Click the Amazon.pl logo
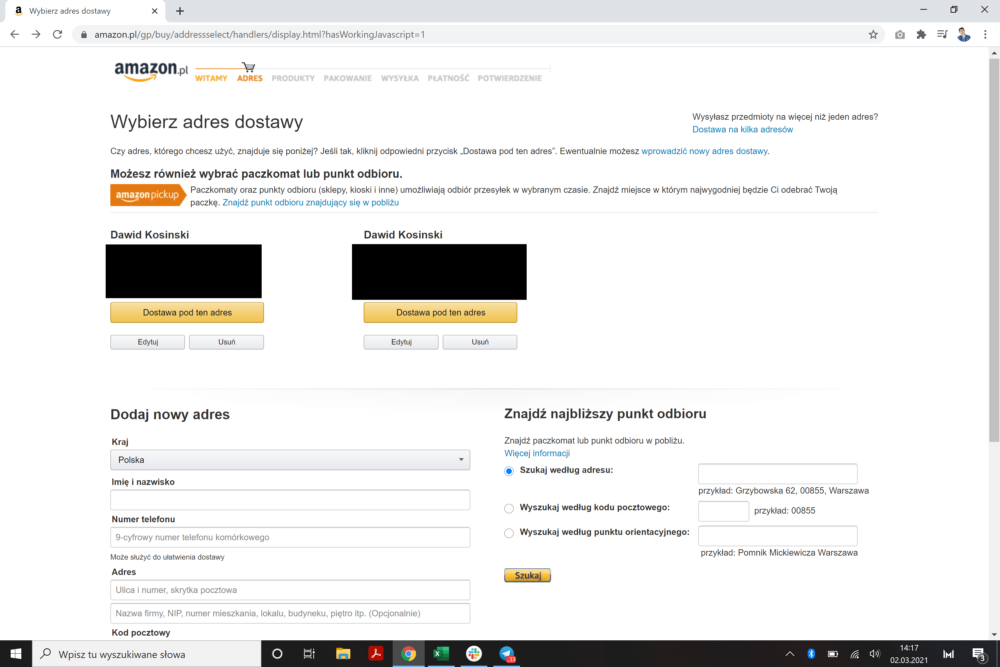 (x=151, y=71)
